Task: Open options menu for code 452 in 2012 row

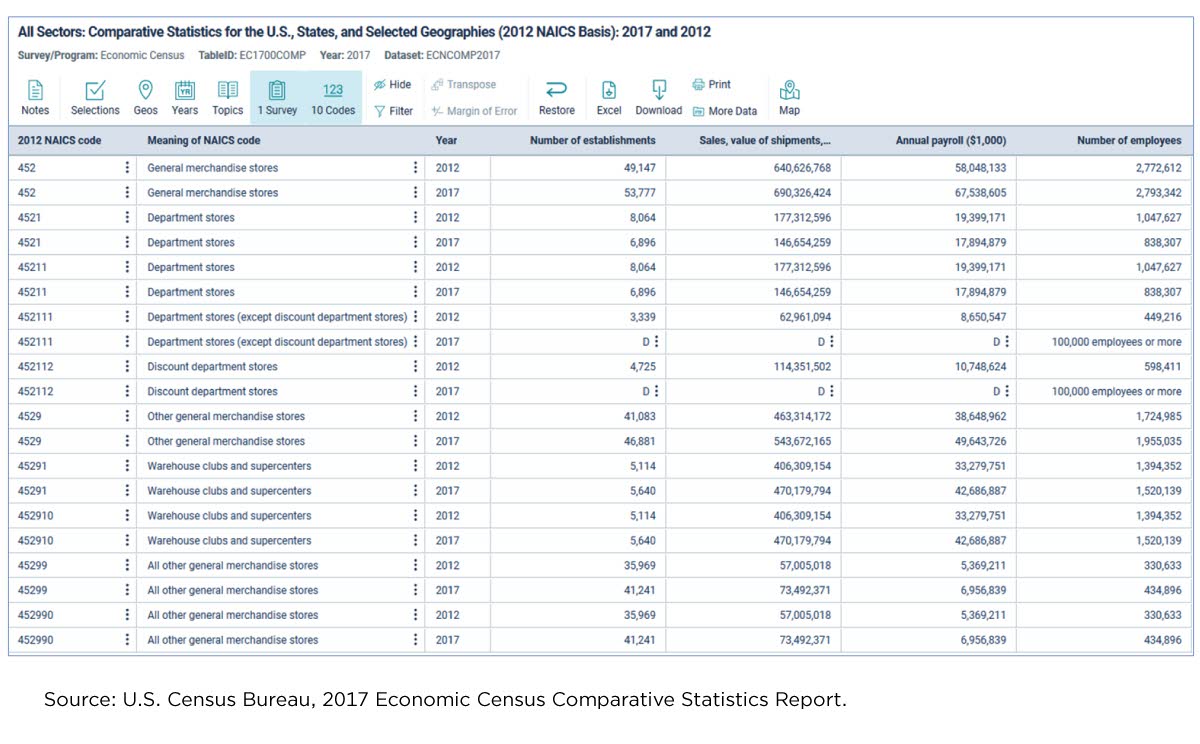Action: pos(127,168)
